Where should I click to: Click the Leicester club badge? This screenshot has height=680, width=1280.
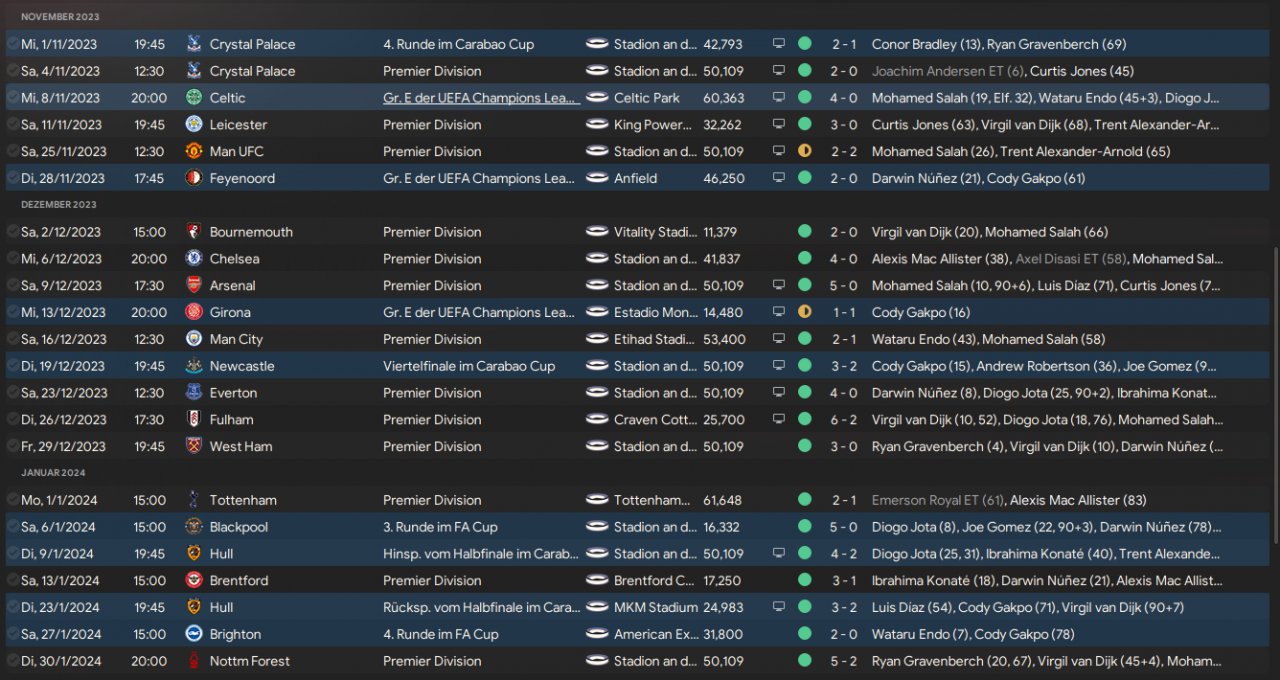(194, 125)
